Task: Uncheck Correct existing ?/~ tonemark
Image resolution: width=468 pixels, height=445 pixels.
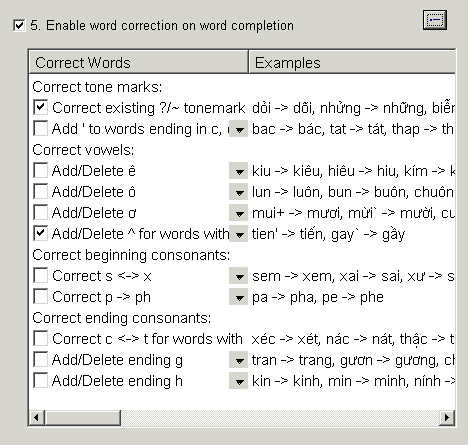Action: [x=40, y=107]
